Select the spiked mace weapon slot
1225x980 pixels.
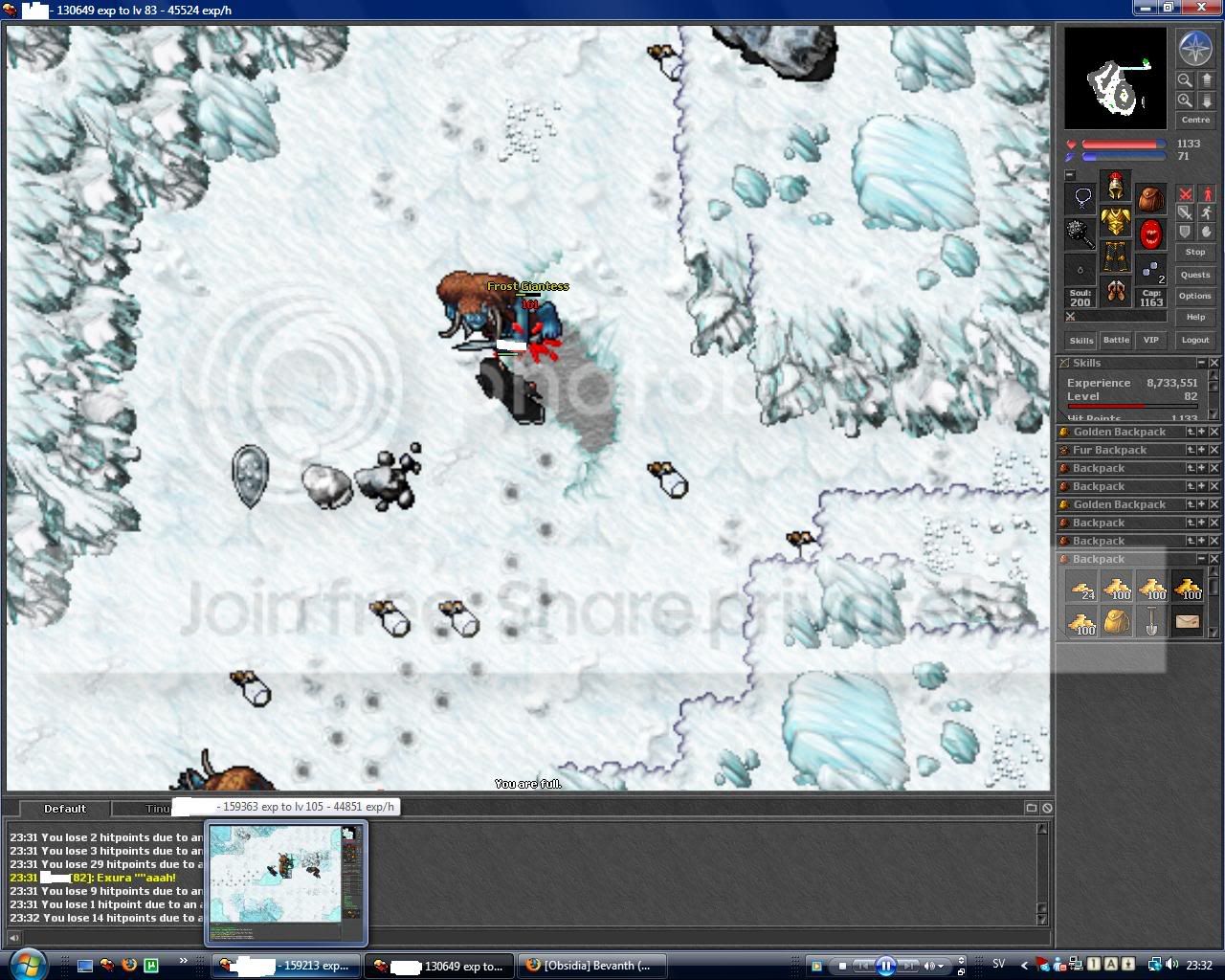[1082, 234]
